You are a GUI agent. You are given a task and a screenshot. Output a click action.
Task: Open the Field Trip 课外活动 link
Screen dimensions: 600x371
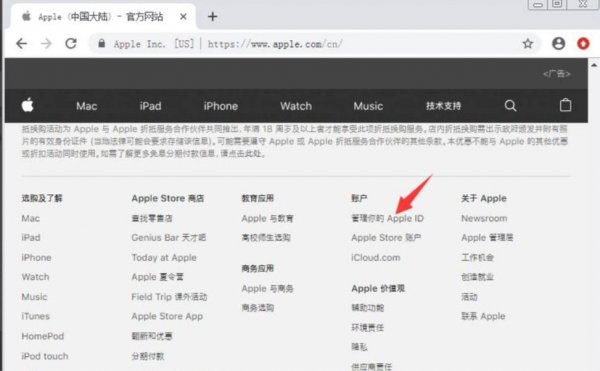169,297
